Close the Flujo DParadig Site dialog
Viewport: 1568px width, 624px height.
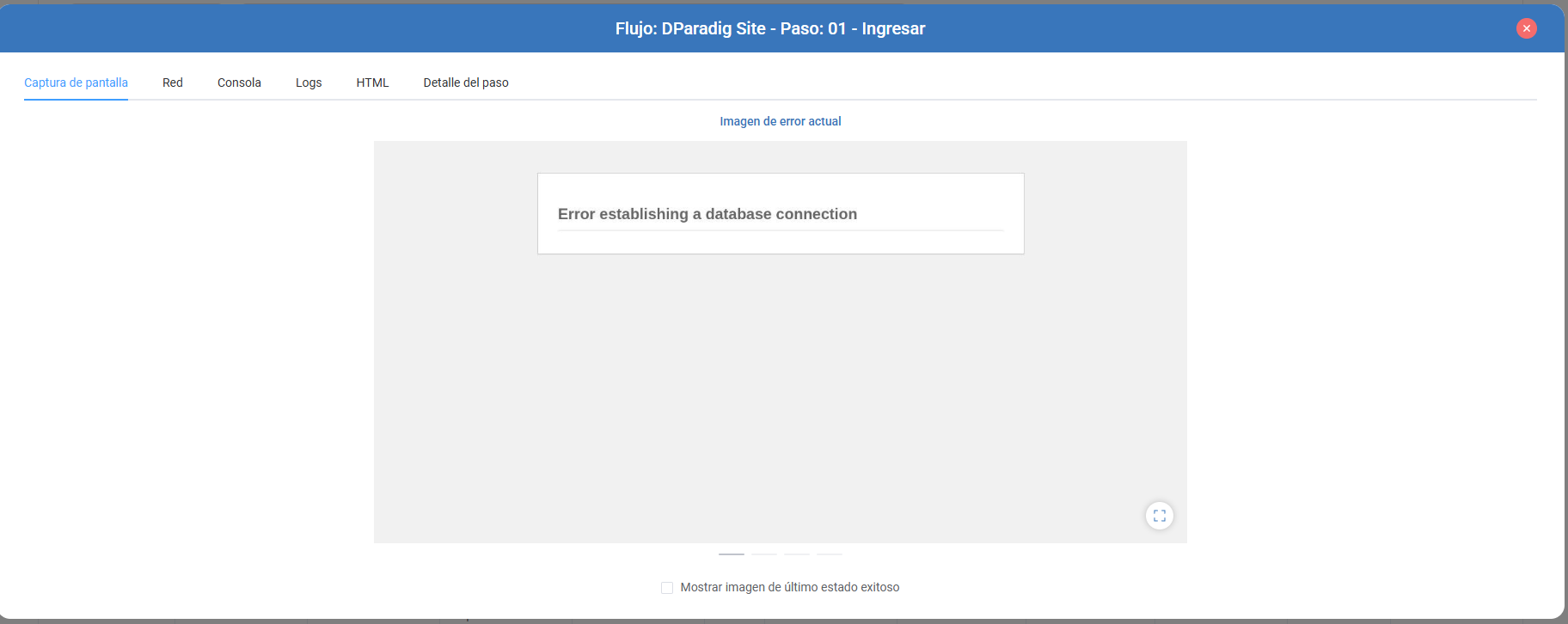click(x=1526, y=28)
